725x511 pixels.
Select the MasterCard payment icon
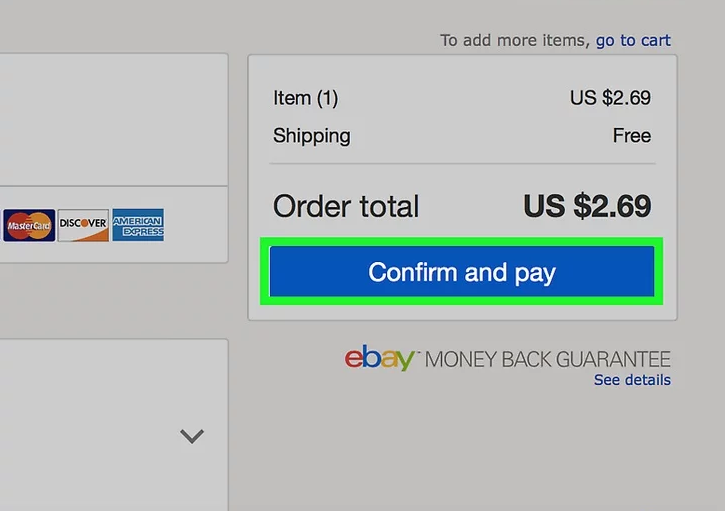click(29, 225)
